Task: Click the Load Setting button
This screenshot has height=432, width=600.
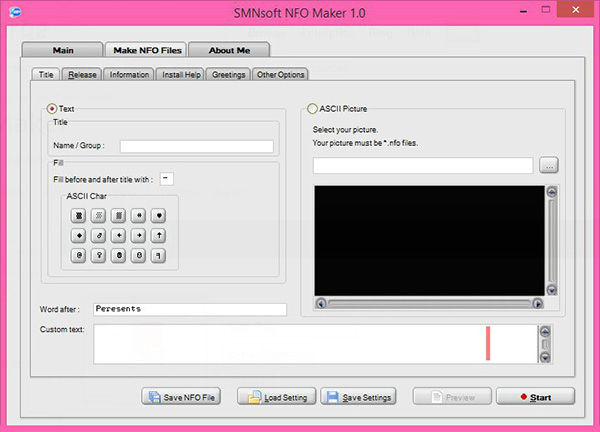Action: (x=277, y=397)
